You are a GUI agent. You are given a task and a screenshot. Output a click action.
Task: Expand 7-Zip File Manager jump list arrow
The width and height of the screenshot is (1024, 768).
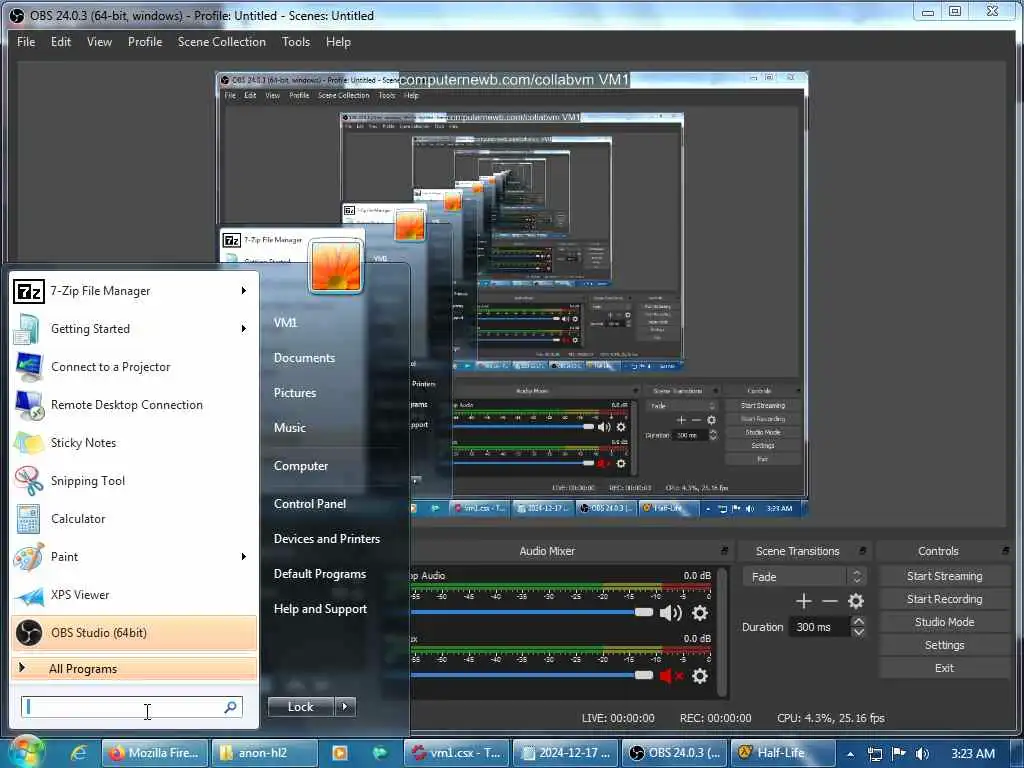pyautogui.click(x=244, y=291)
